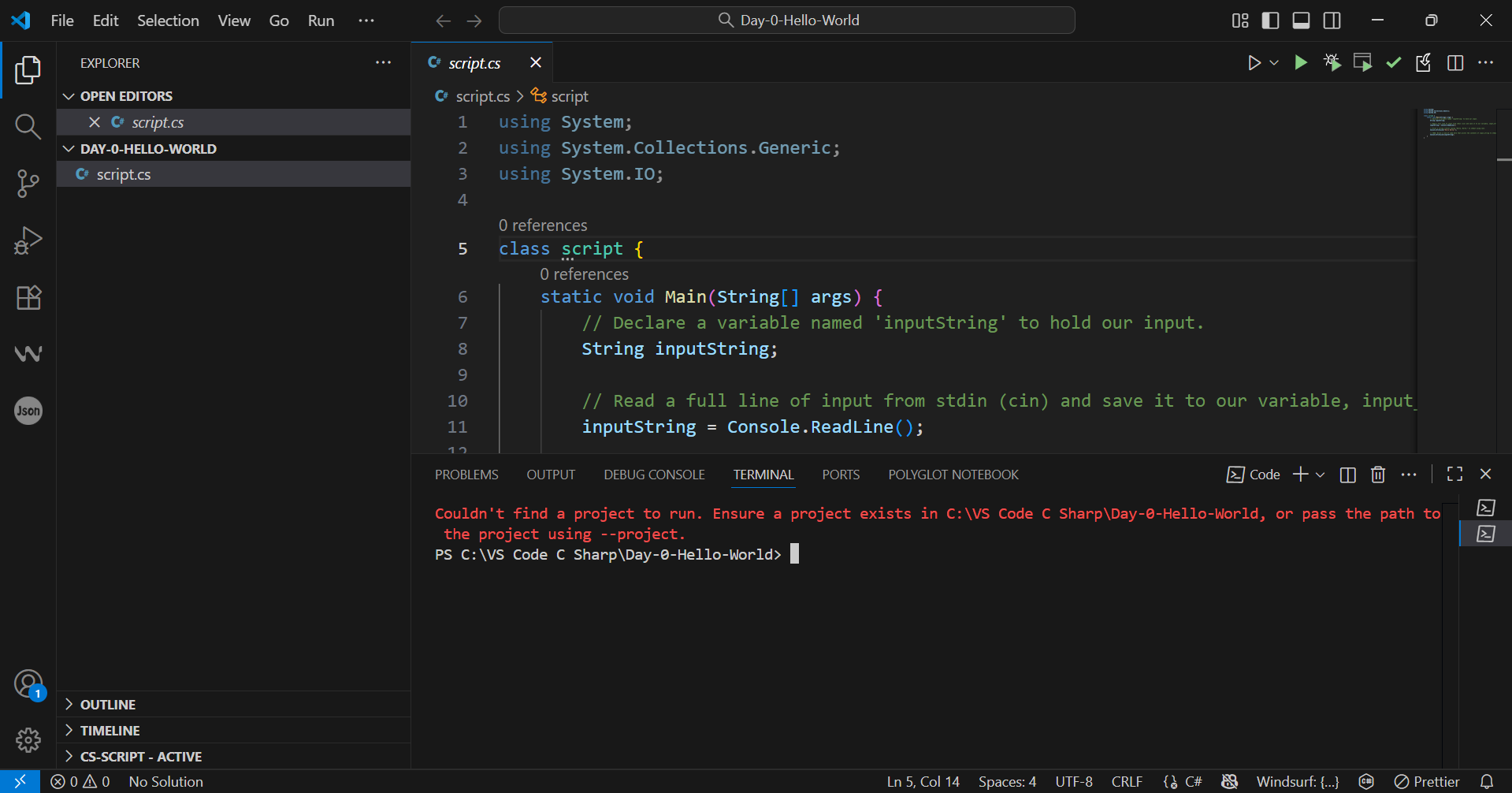Click the Day-0-Hello-World search box
The width and height of the screenshot is (1512, 793).
coord(786,20)
